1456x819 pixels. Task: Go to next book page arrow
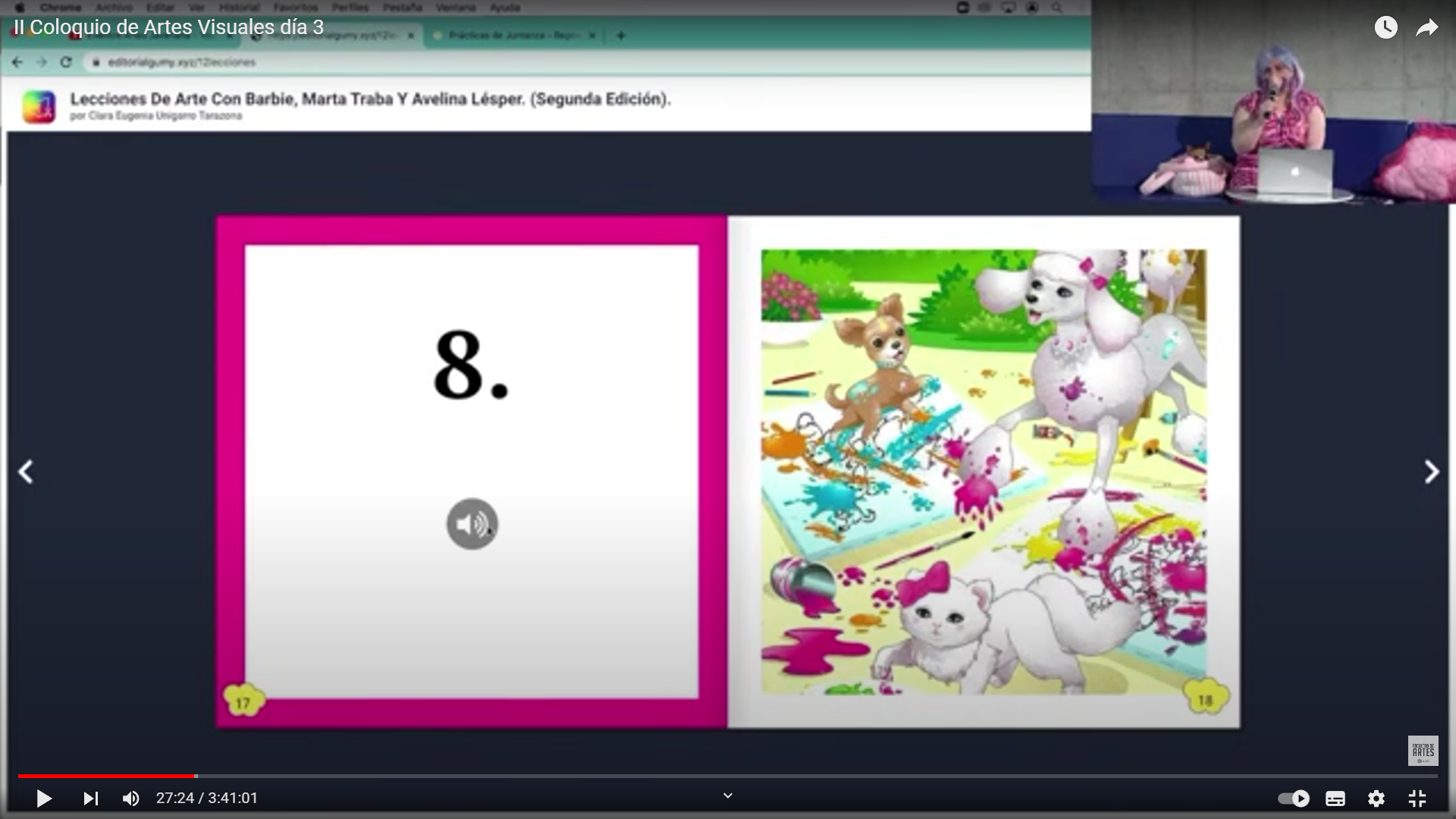click(x=1431, y=472)
